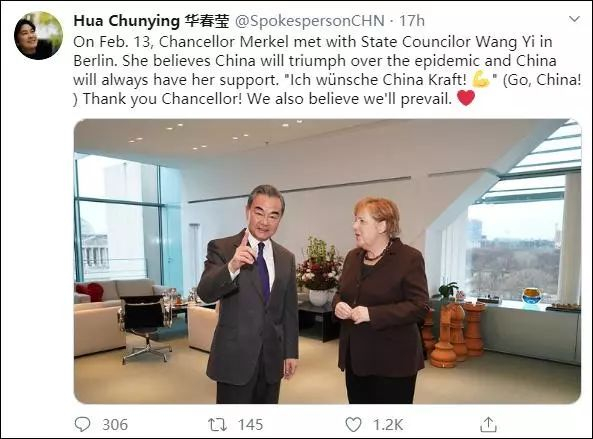Viewport: 593px width, 439px height.
Task: Click the share upload icon
Action: pyautogui.click(x=488, y=424)
